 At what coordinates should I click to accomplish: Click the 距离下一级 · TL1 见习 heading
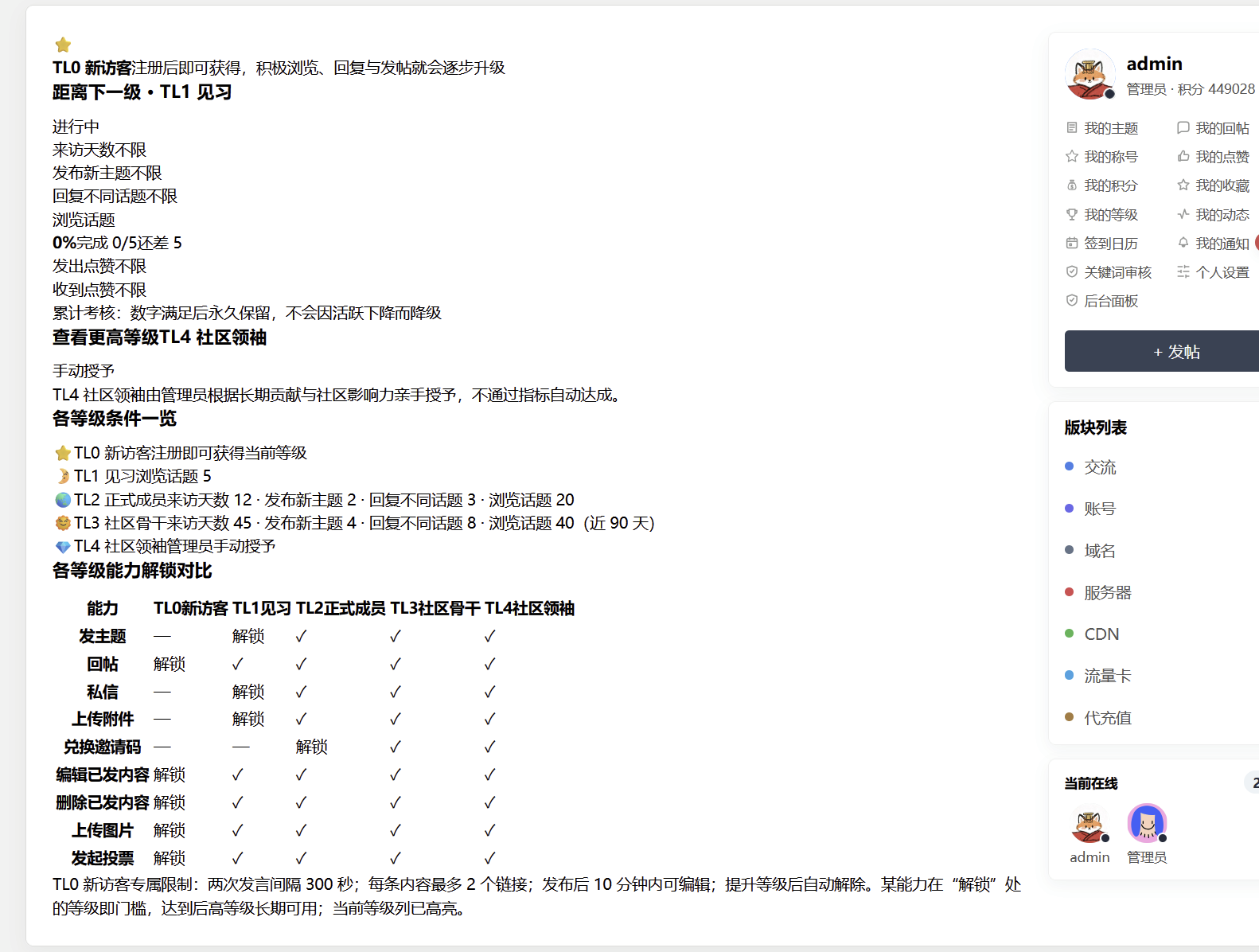point(142,92)
